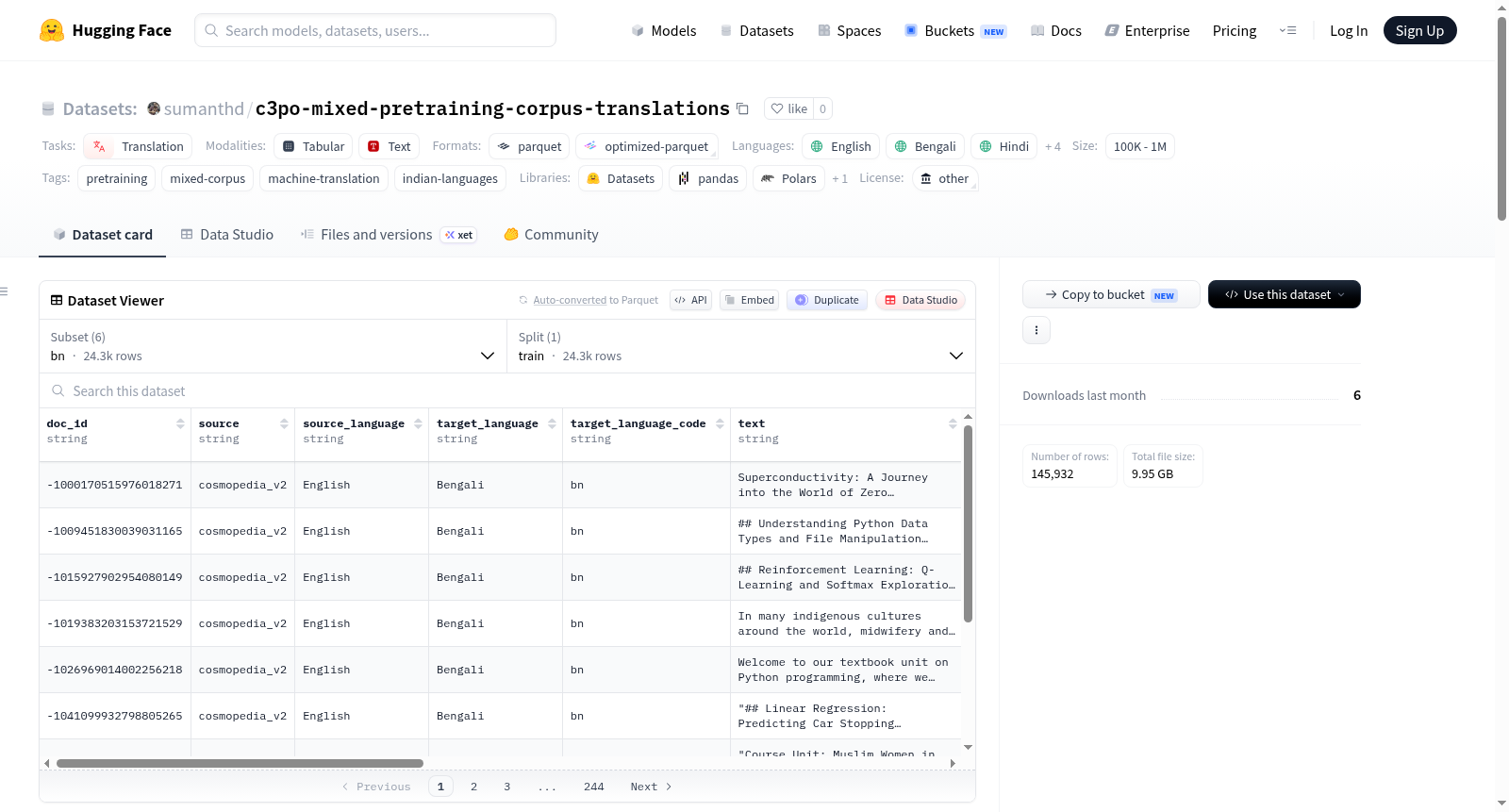Image resolution: width=1509 pixels, height=812 pixels.
Task: Follow the Auto-converted link
Action: click(x=570, y=300)
